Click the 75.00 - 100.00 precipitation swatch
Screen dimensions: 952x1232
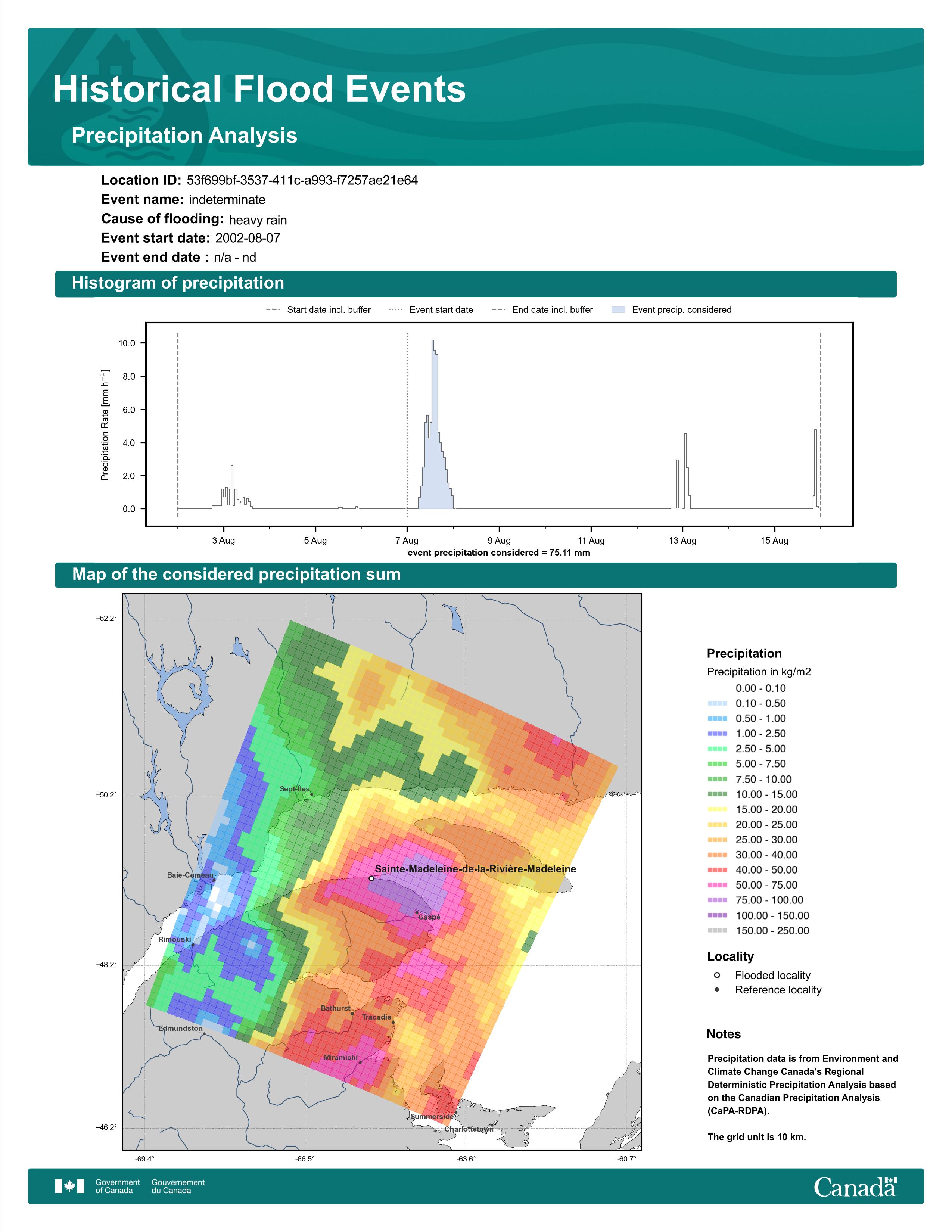coord(717,900)
